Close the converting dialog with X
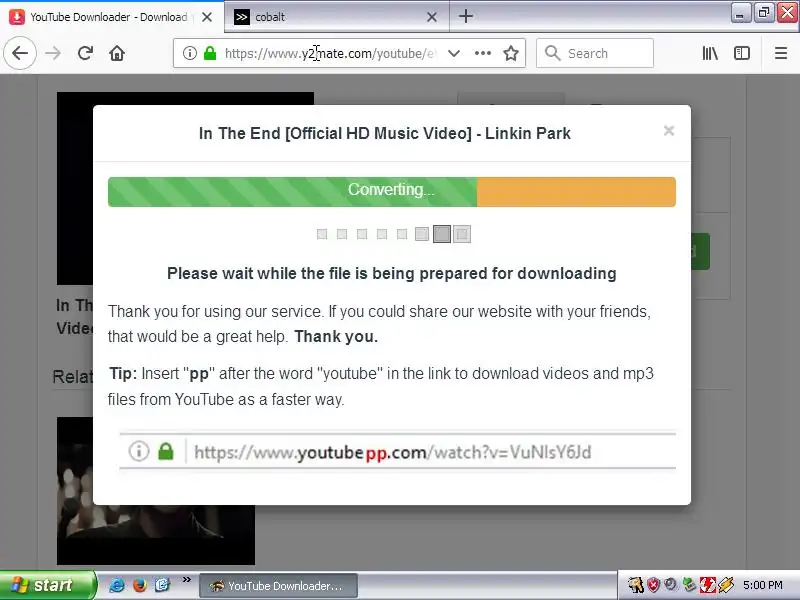 [x=669, y=131]
